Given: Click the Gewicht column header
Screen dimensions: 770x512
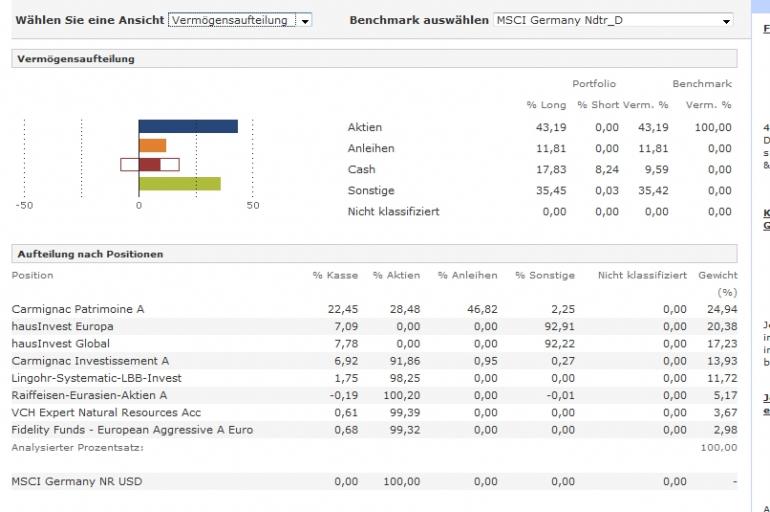Looking at the screenshot, I should point(717,275).
